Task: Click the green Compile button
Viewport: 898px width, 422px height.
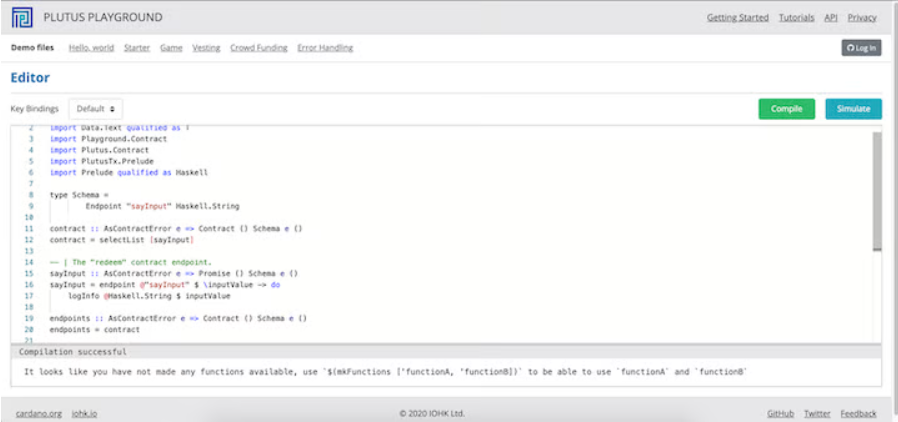Action: 786,109
